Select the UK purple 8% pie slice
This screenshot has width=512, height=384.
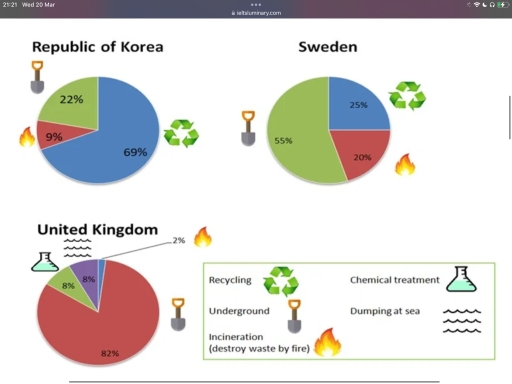coord(88,278)
